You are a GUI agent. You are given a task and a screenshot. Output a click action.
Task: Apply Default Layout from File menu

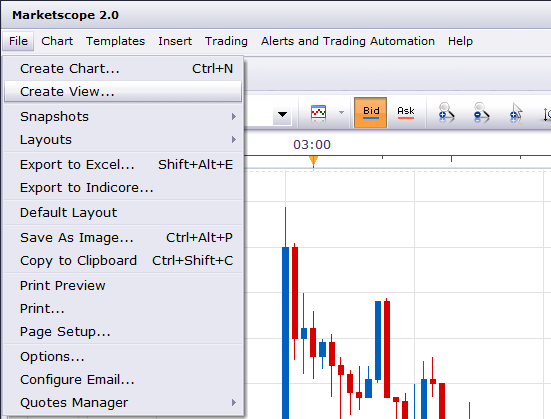click(x=123, y=213)
